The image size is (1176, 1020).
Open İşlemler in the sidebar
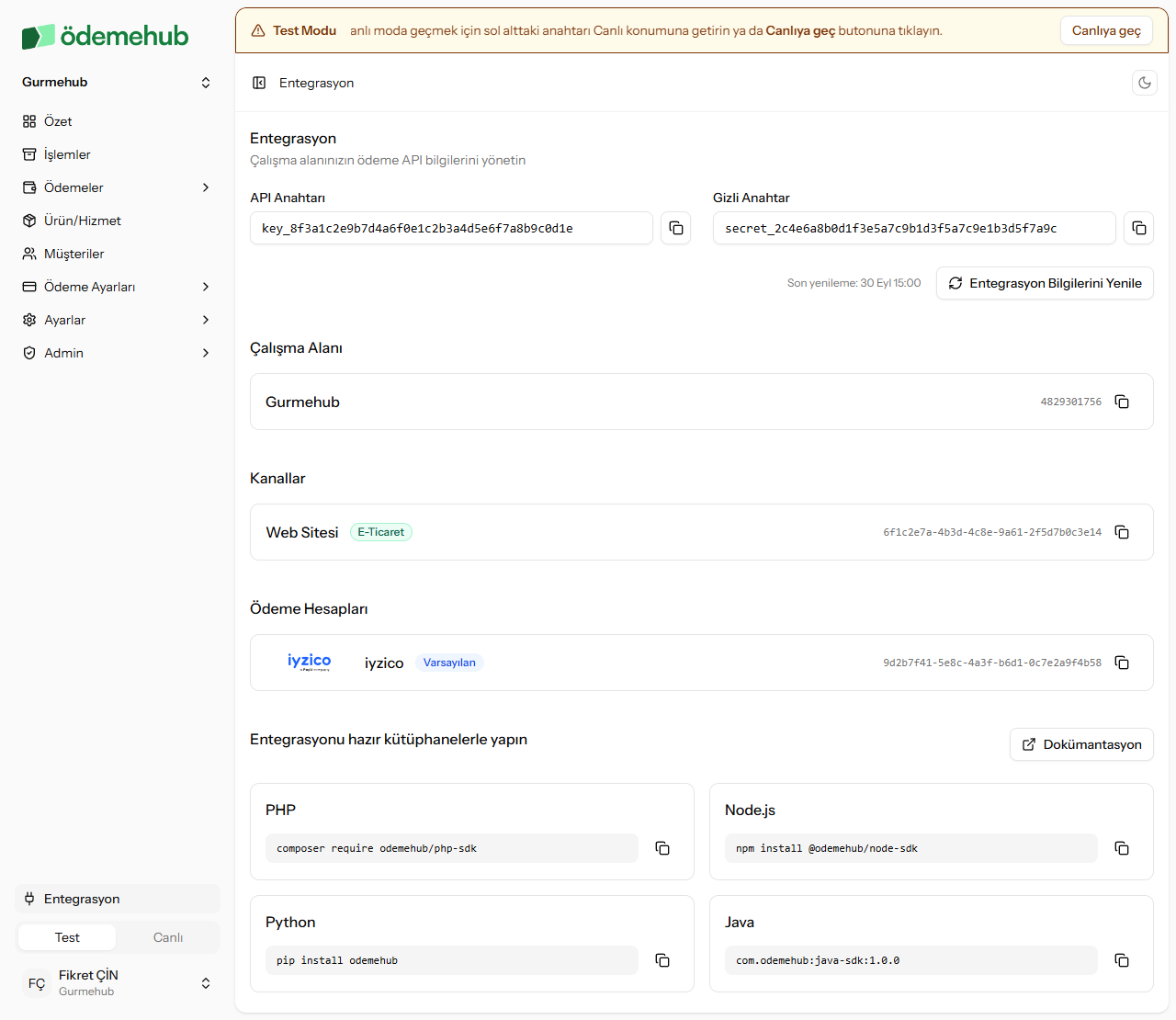pyautogui.click(x=117, y=154)
